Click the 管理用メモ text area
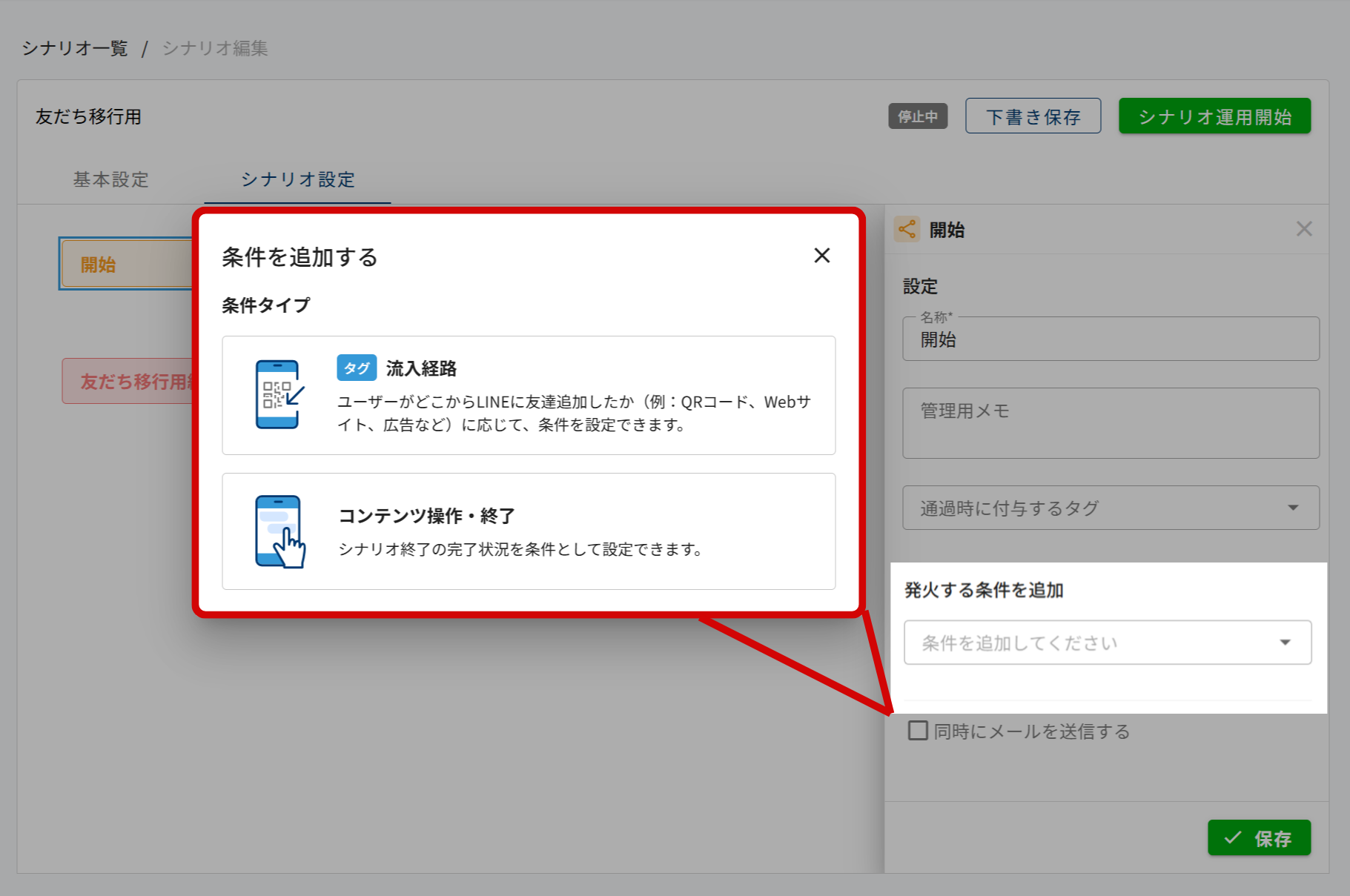The image size is (1350, 896). pyautogui.click(x=1110, y=423)
